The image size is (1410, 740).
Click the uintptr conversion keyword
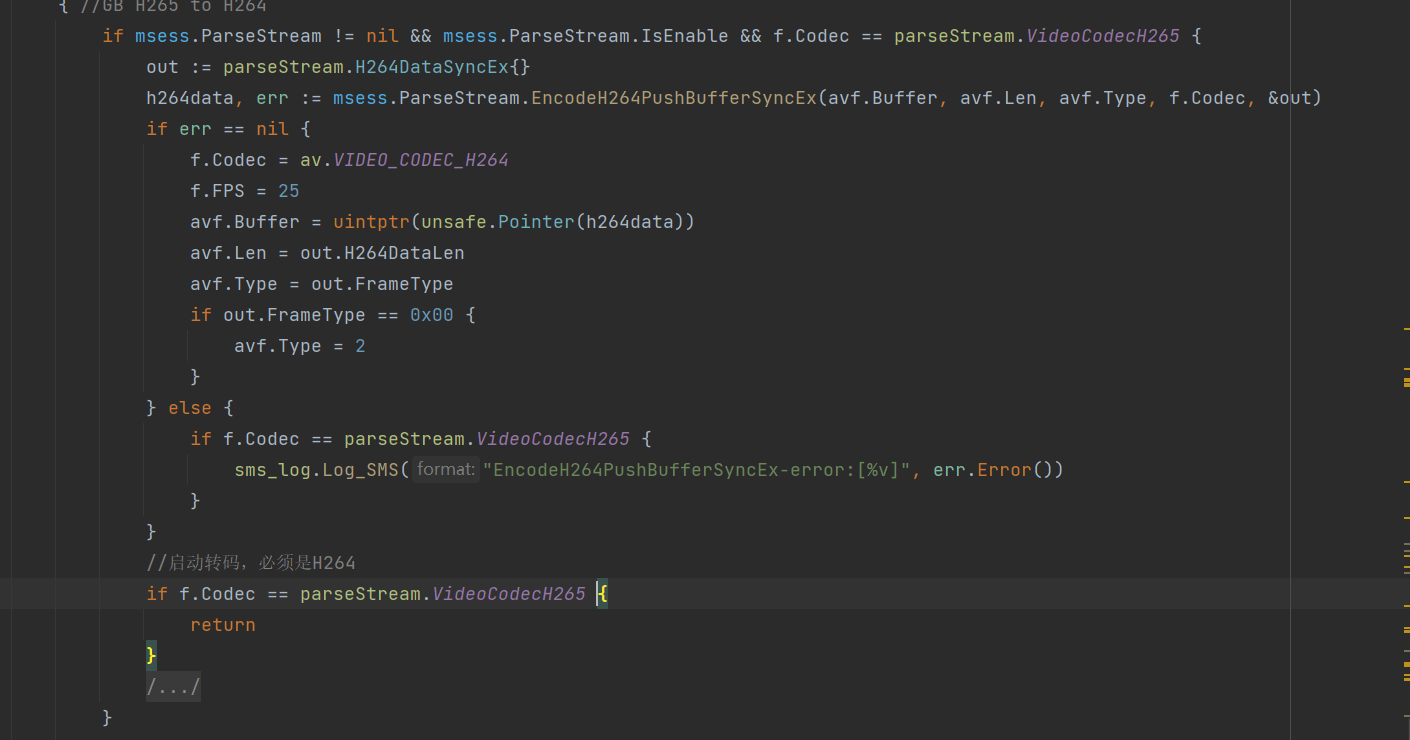[x=371, y=222]
